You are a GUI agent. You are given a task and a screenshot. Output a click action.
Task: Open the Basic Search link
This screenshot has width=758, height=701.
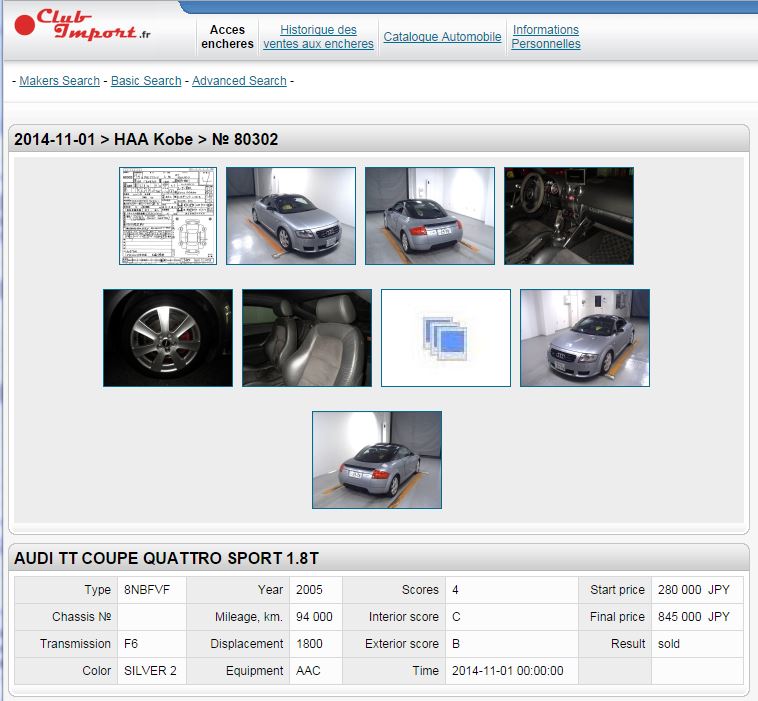[146, 81]
